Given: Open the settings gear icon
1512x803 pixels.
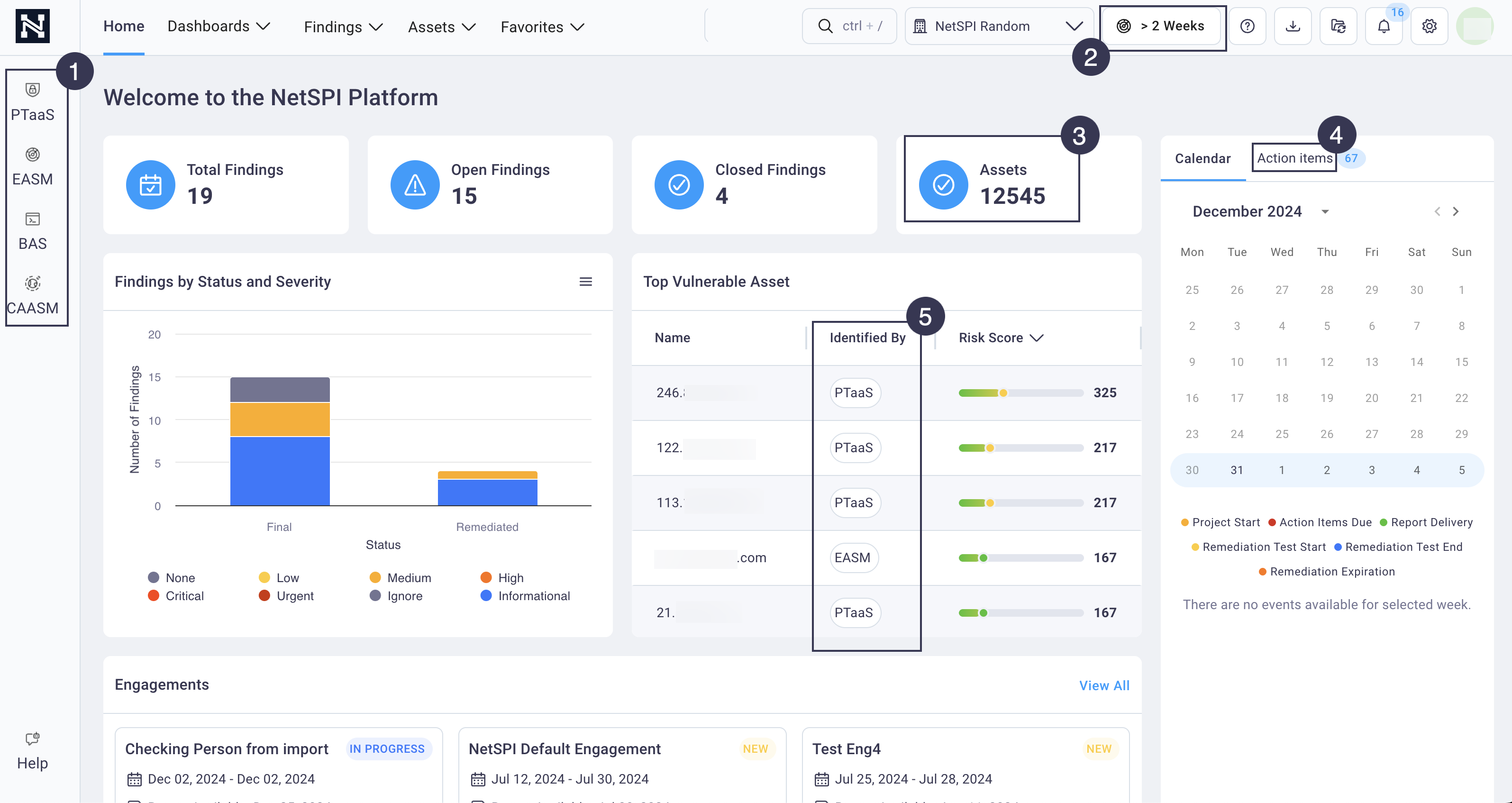Looking at the screenshot, I should [1429, 26].
